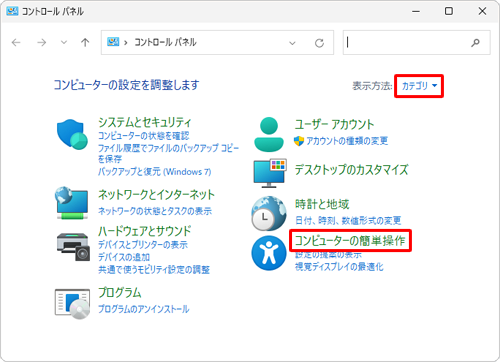
Task: Open 日付、時刻、数値形式の変更 link
Action: [x=348, y=220]
